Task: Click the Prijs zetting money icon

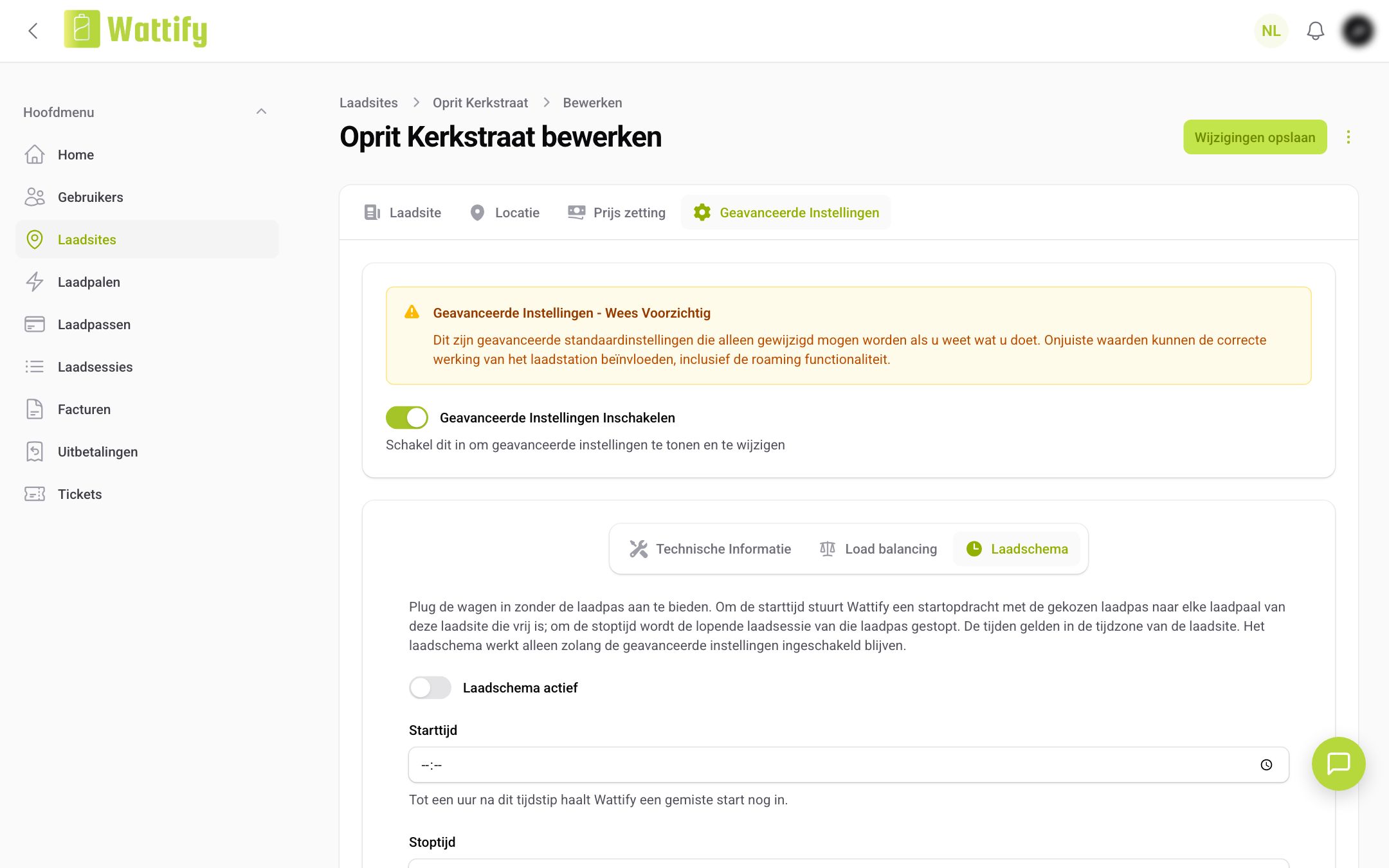Action: tap(577, 213)
